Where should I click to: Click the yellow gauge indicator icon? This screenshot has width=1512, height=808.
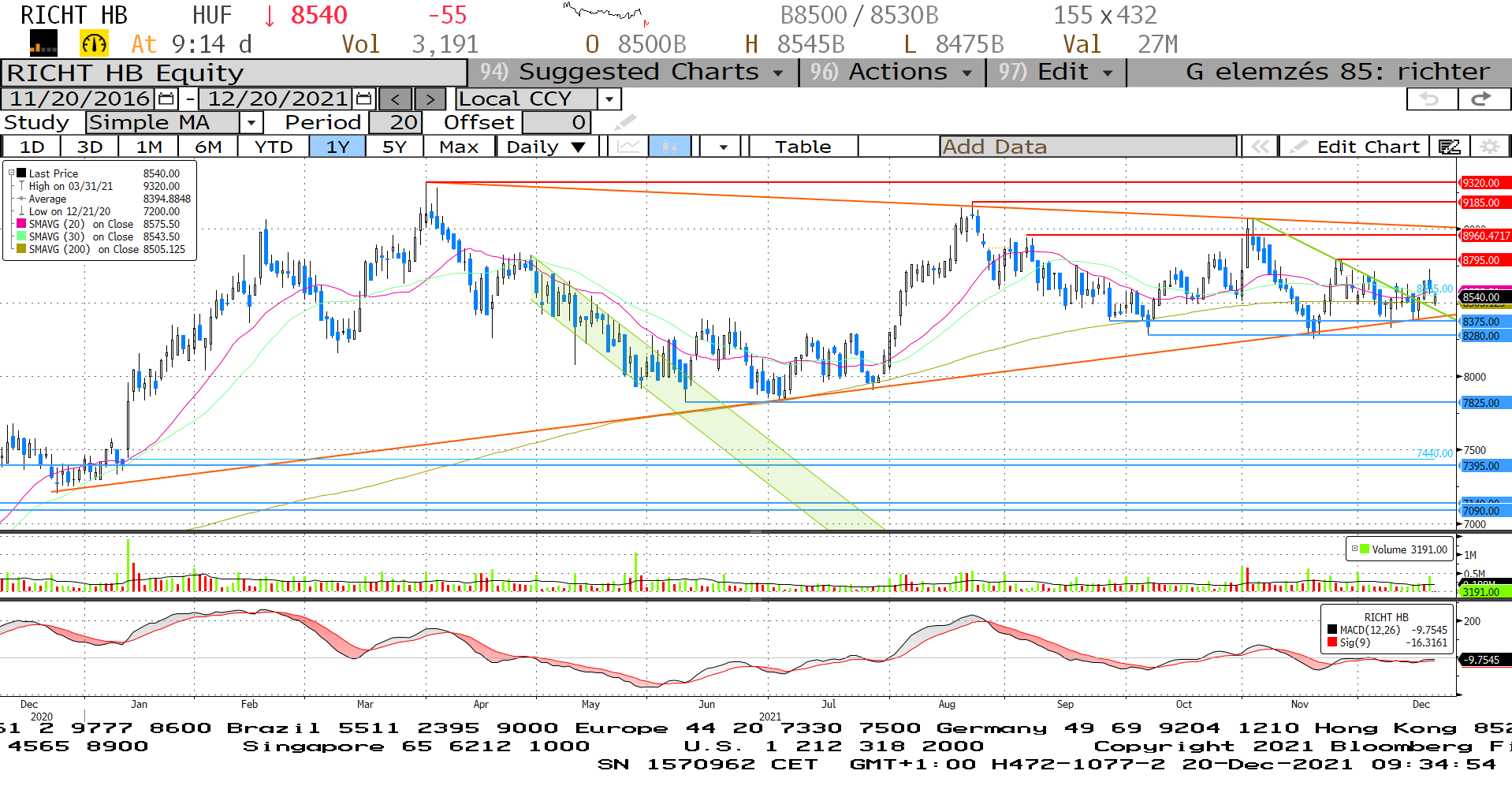point(94,43)
